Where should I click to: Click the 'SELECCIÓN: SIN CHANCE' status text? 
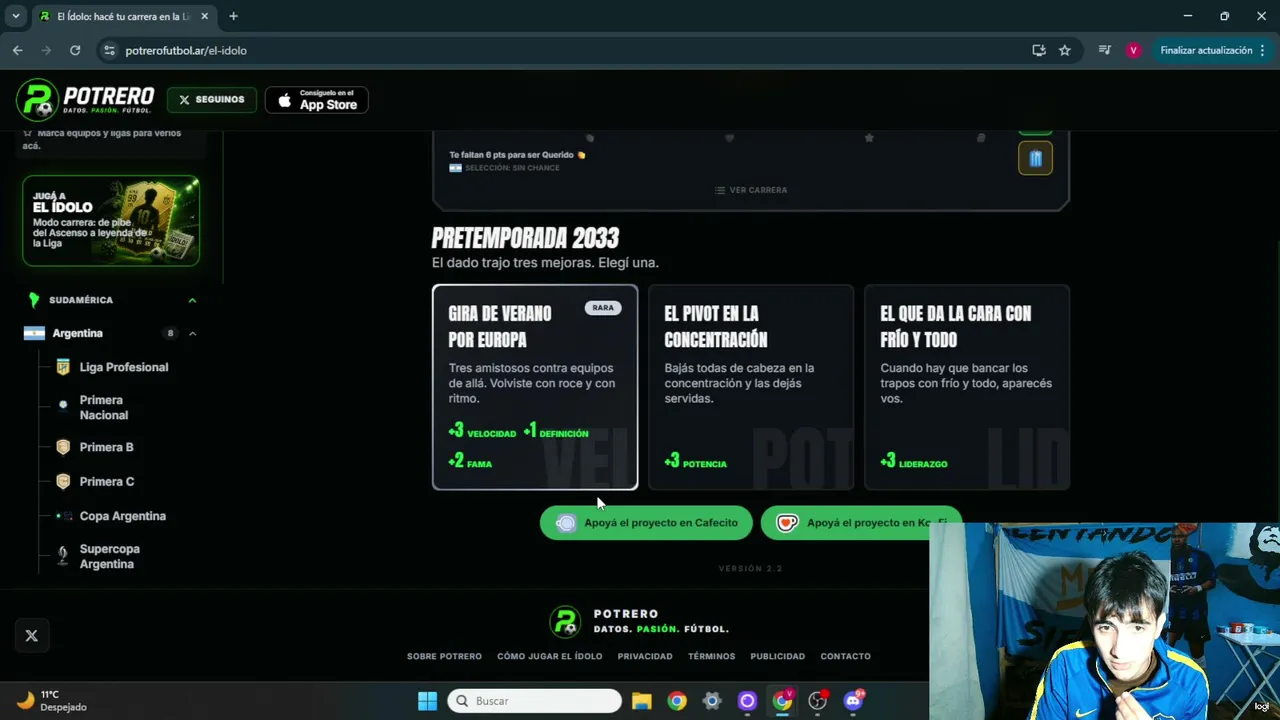[512, 168]
